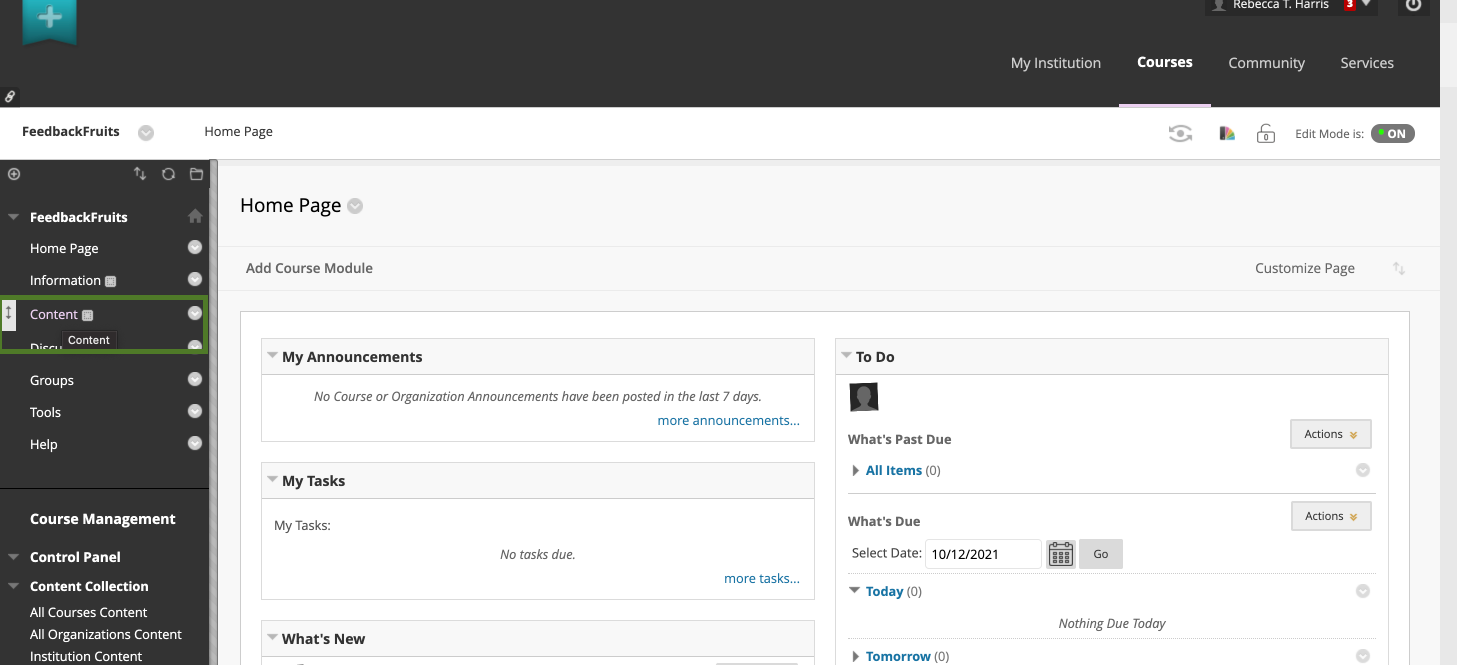This screenshot has width=1457, height=665.
Task: Open options chevron for Information menu item
Action: coord(195,280)
